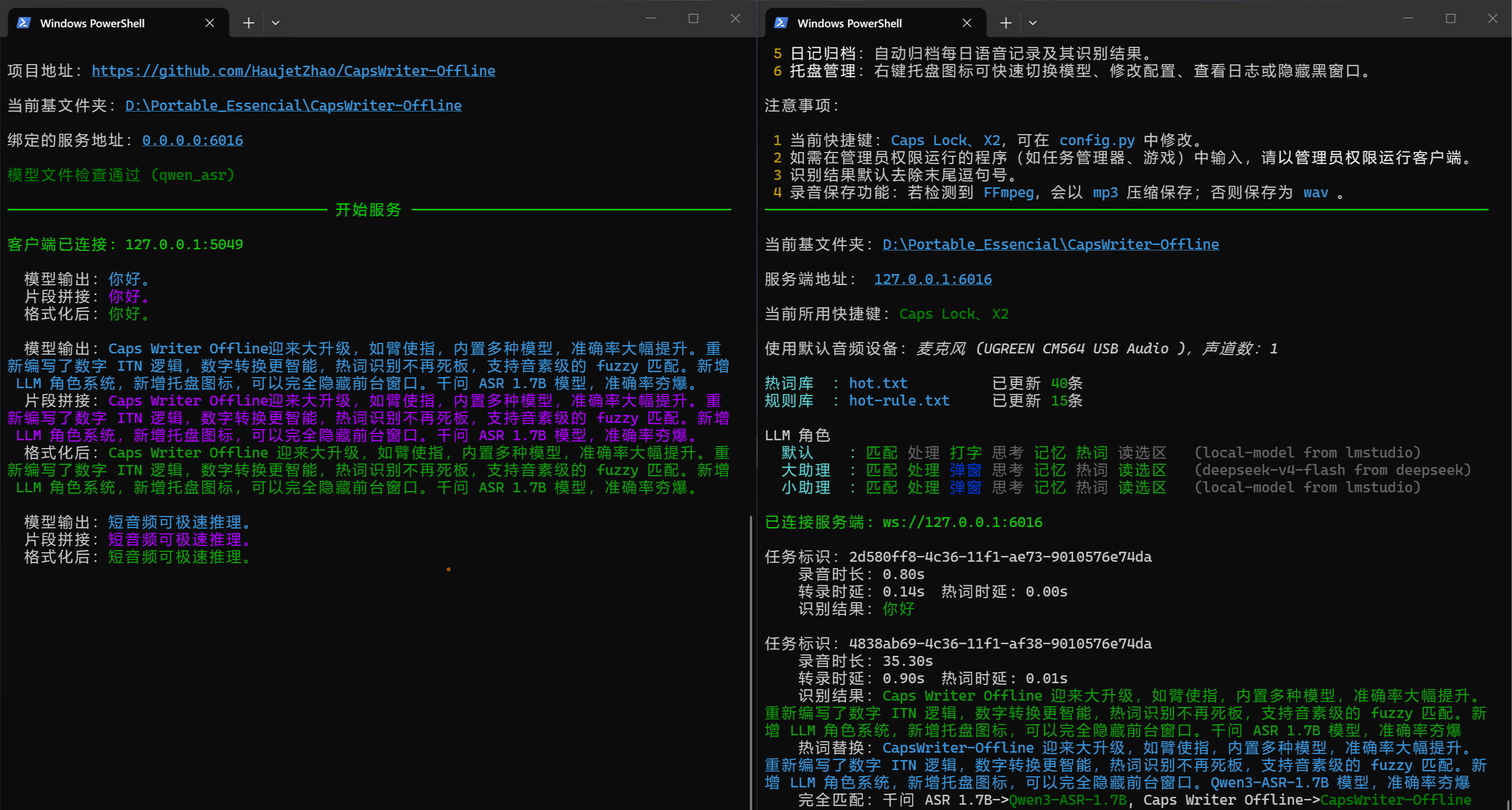This screenshot has height=810, width=1512.
Task: Click the "片段拼接: 短音频可极速推理。" row
Action: pos(138,540)
